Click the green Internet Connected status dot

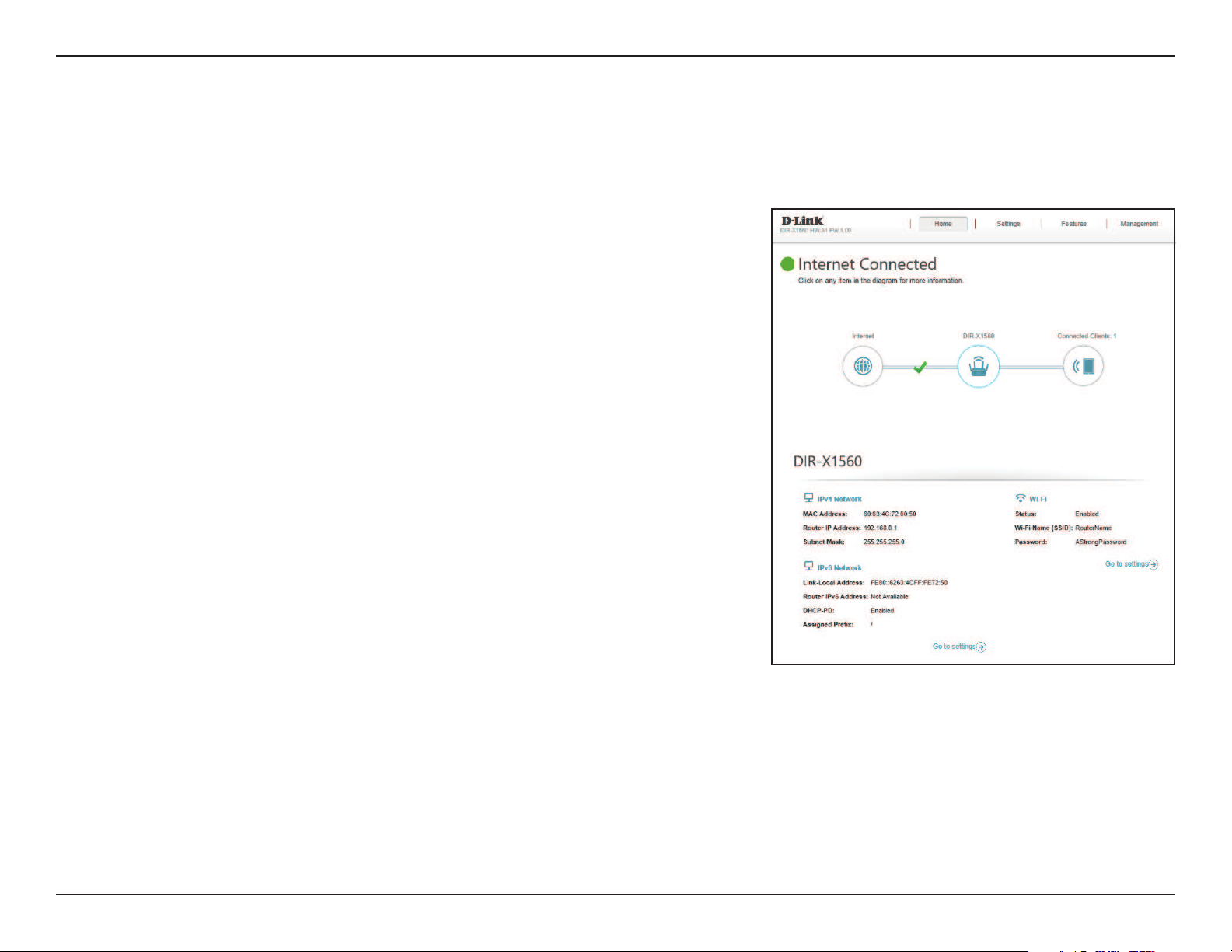(x=788, y=264)
